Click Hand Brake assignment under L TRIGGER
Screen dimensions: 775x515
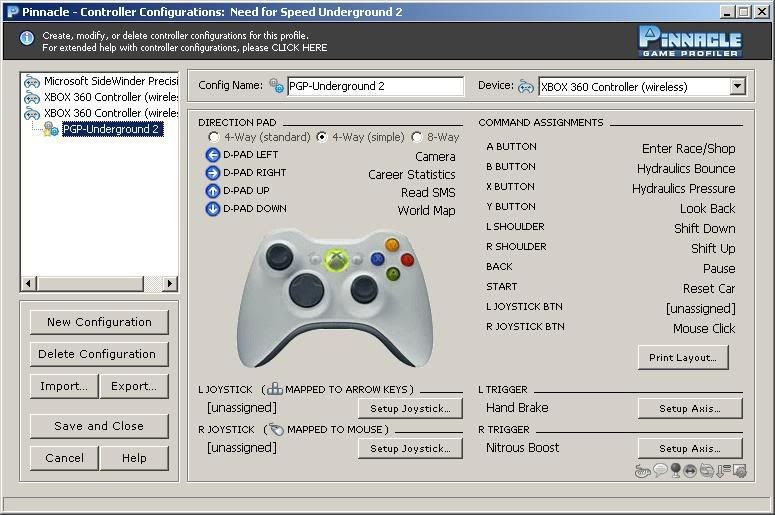(517, 408)
